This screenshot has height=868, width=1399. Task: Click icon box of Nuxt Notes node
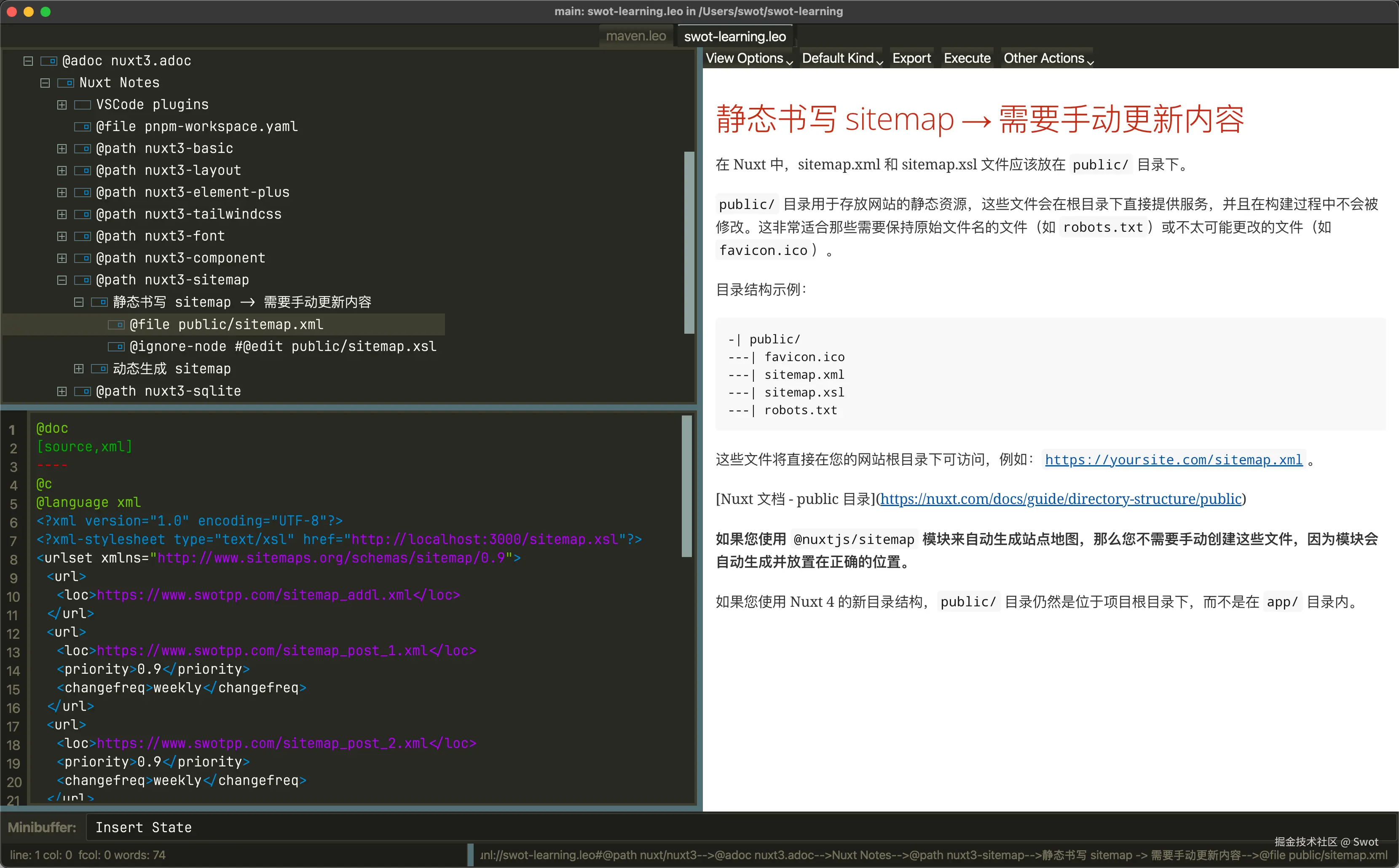(66, 83)
